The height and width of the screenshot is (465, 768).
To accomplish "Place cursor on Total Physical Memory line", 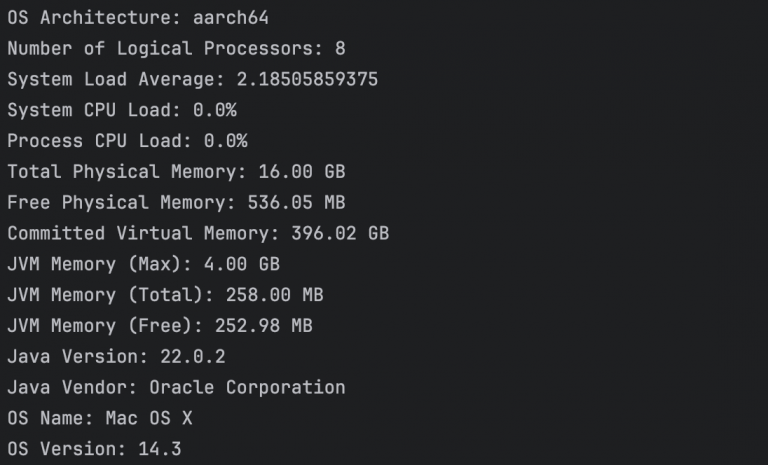I will pos(176,172).
